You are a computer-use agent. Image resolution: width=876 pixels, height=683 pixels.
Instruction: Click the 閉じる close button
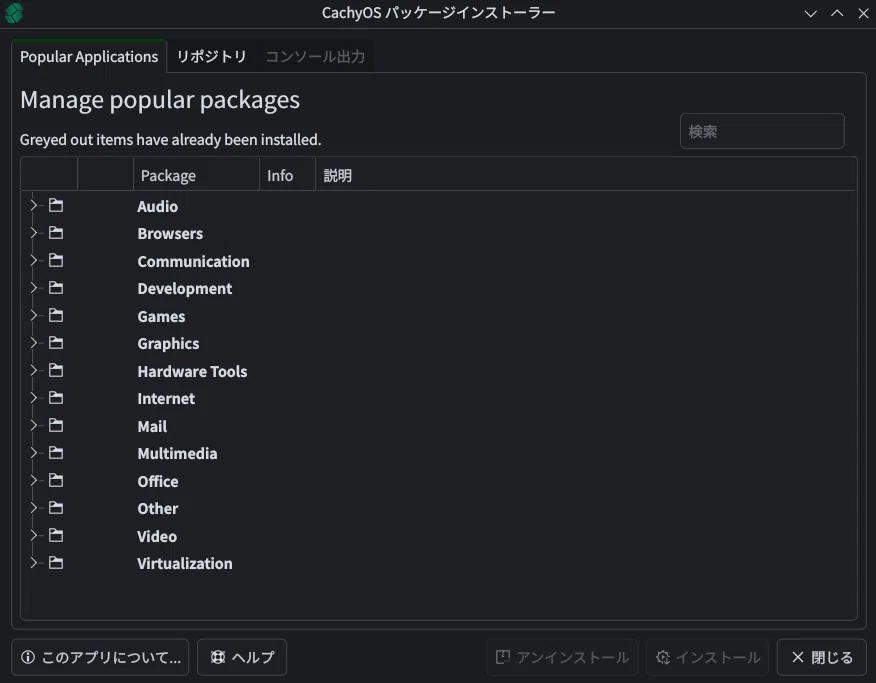click(821, 657)
